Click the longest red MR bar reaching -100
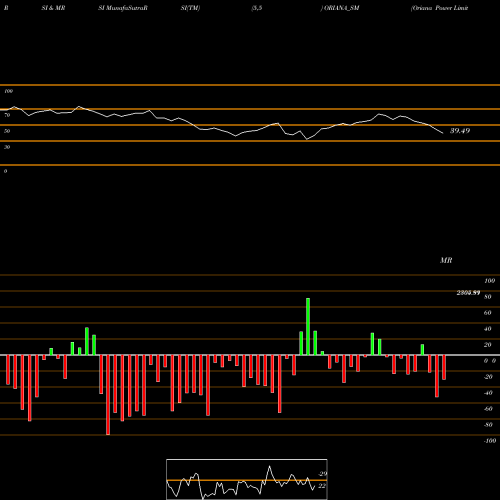 [108, 395]
